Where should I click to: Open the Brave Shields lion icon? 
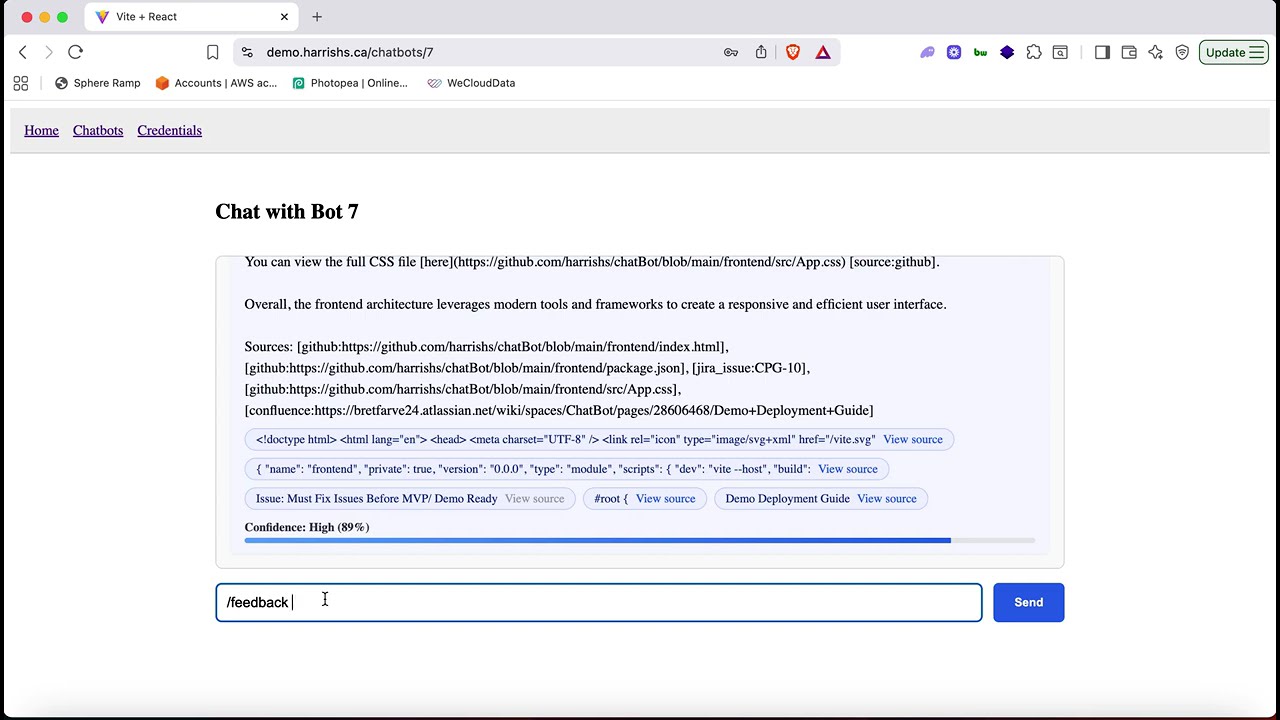tap(793, 52)
